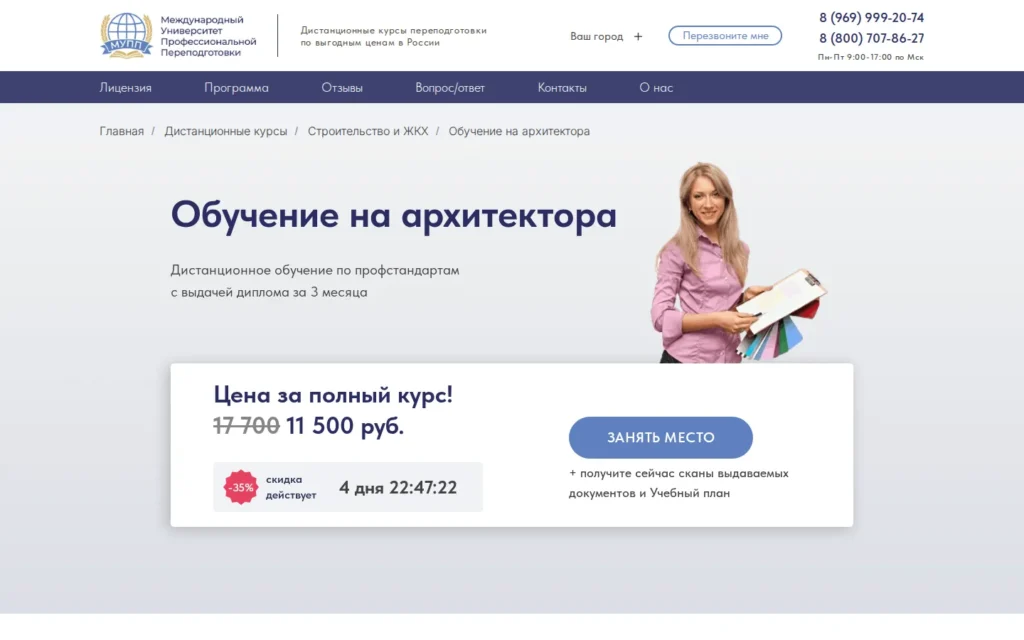Open Дистанционные курсы breadcrumb
Image resolution: width=1024 pixels, height=640 pixels.
(x=225, y=131)
